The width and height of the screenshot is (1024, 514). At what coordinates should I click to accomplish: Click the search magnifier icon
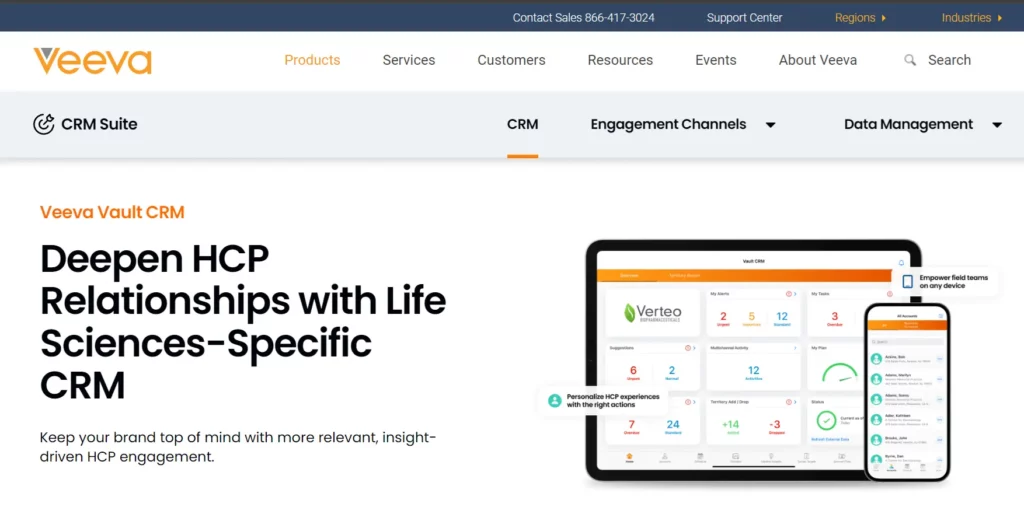coord(910,60)
